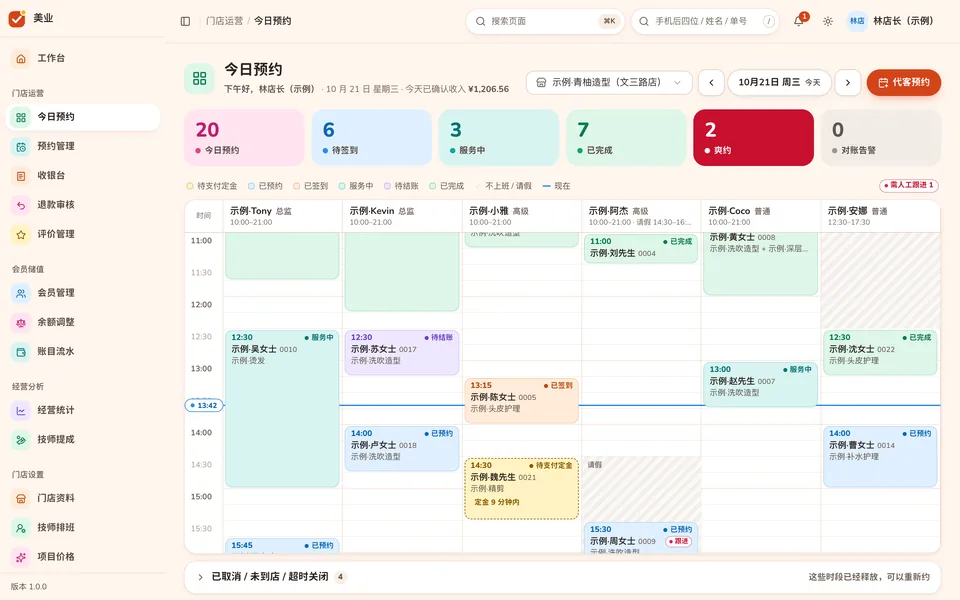The width and height of the screenshot is (960, 600).
Task: Click the 跟进 tag on 周女士 appointment
Action: pos(678,541)
